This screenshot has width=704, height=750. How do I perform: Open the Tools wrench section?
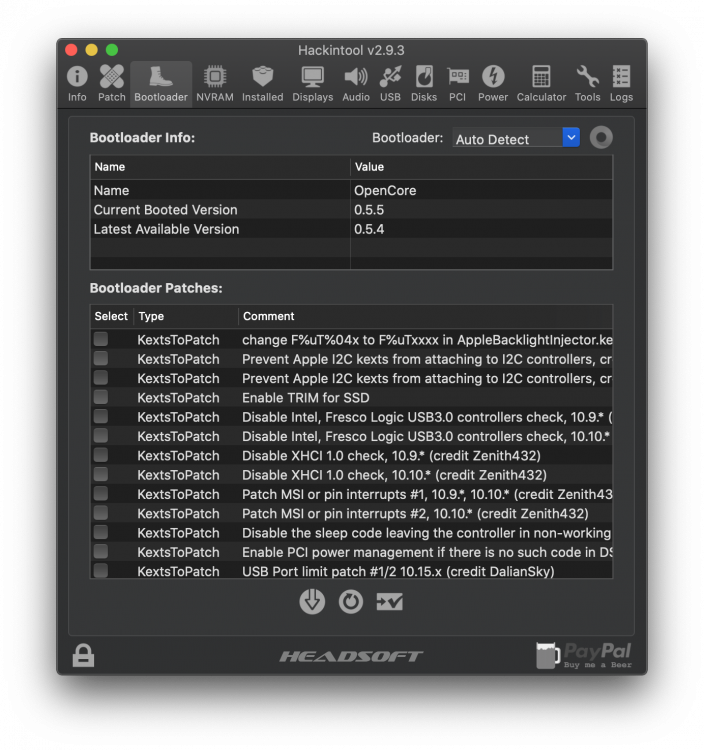click(587, 84)
